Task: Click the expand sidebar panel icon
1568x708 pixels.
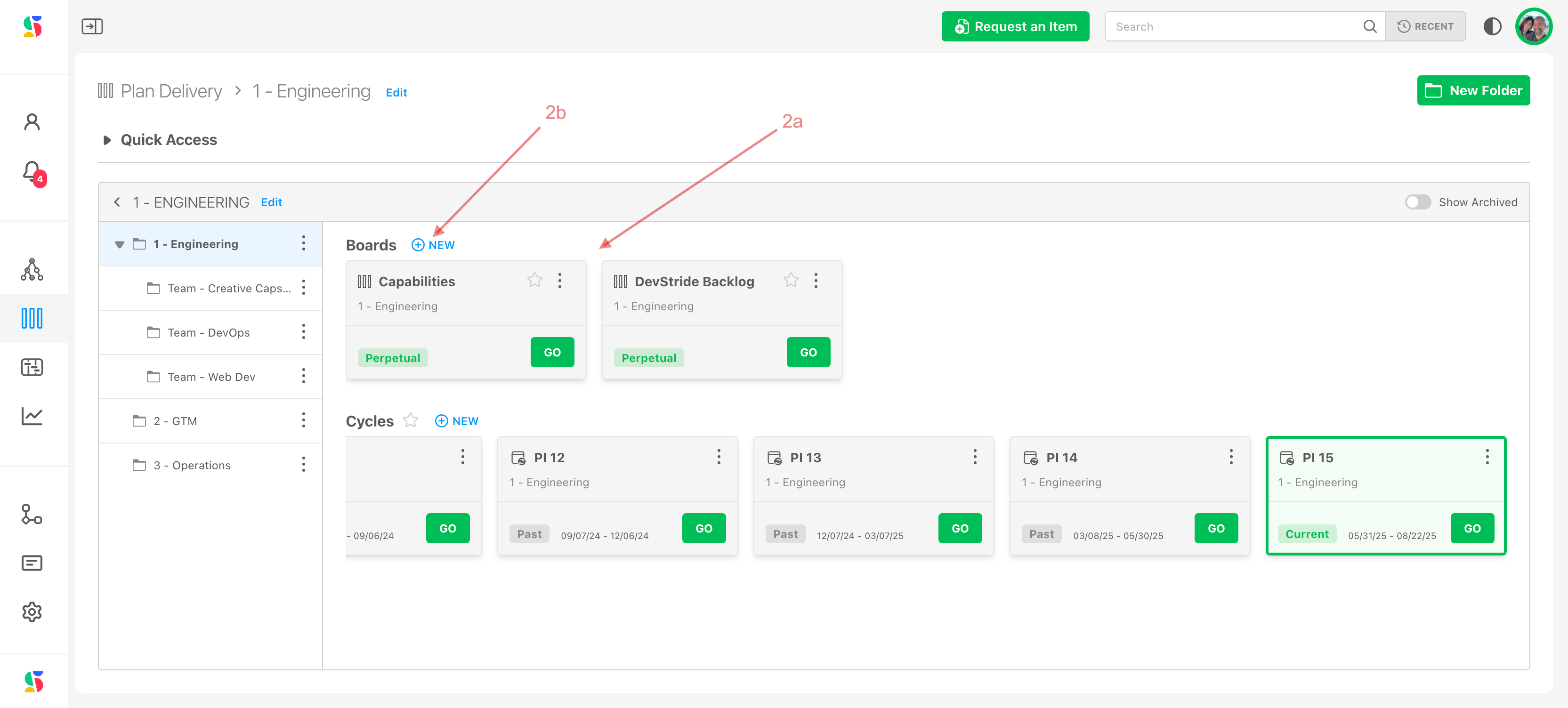Action: 92,27
